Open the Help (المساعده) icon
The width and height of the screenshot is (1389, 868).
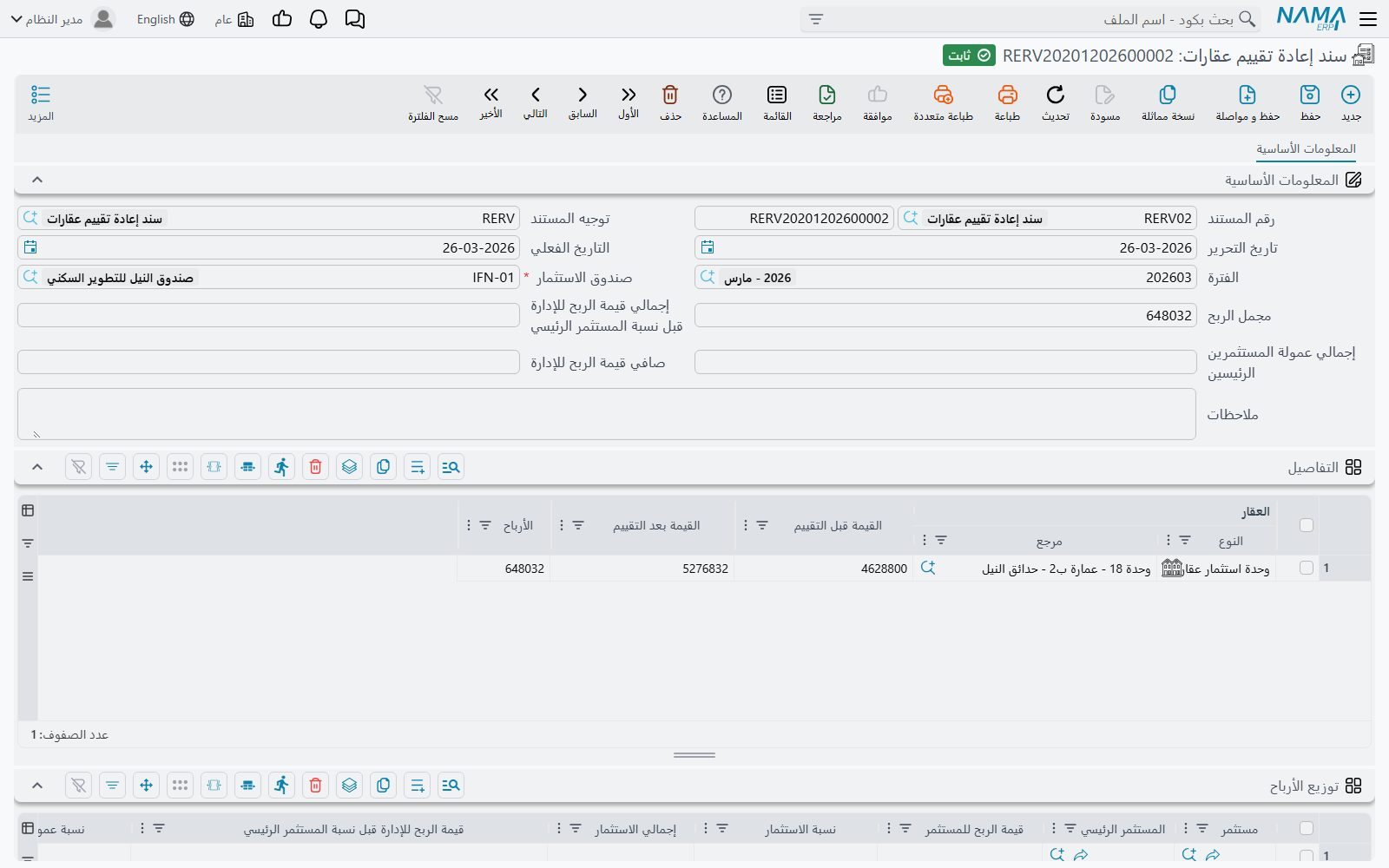(722, 95)
